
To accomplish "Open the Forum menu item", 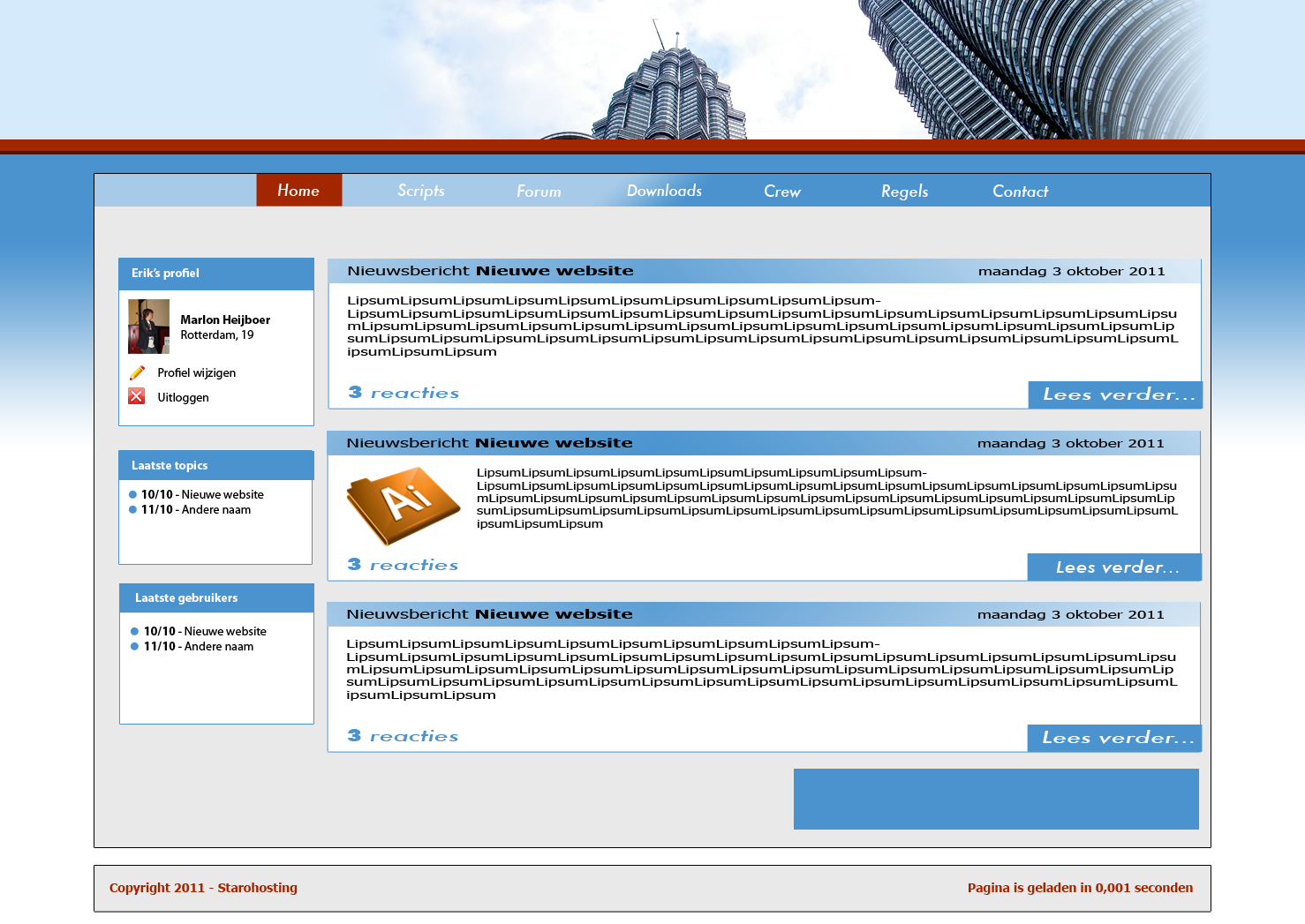I will pos(539,192).
